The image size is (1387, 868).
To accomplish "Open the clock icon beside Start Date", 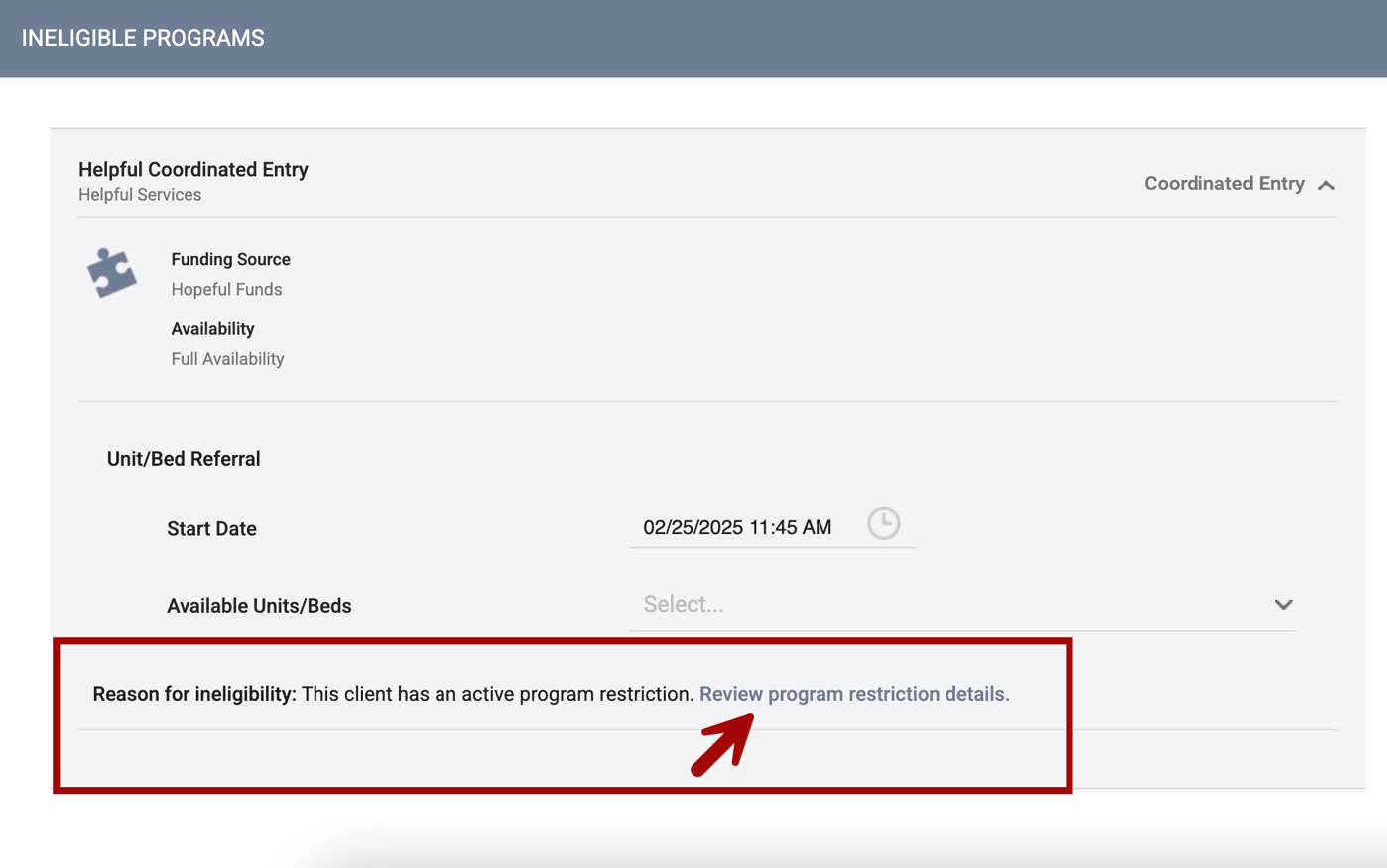I will click(883, 523).
